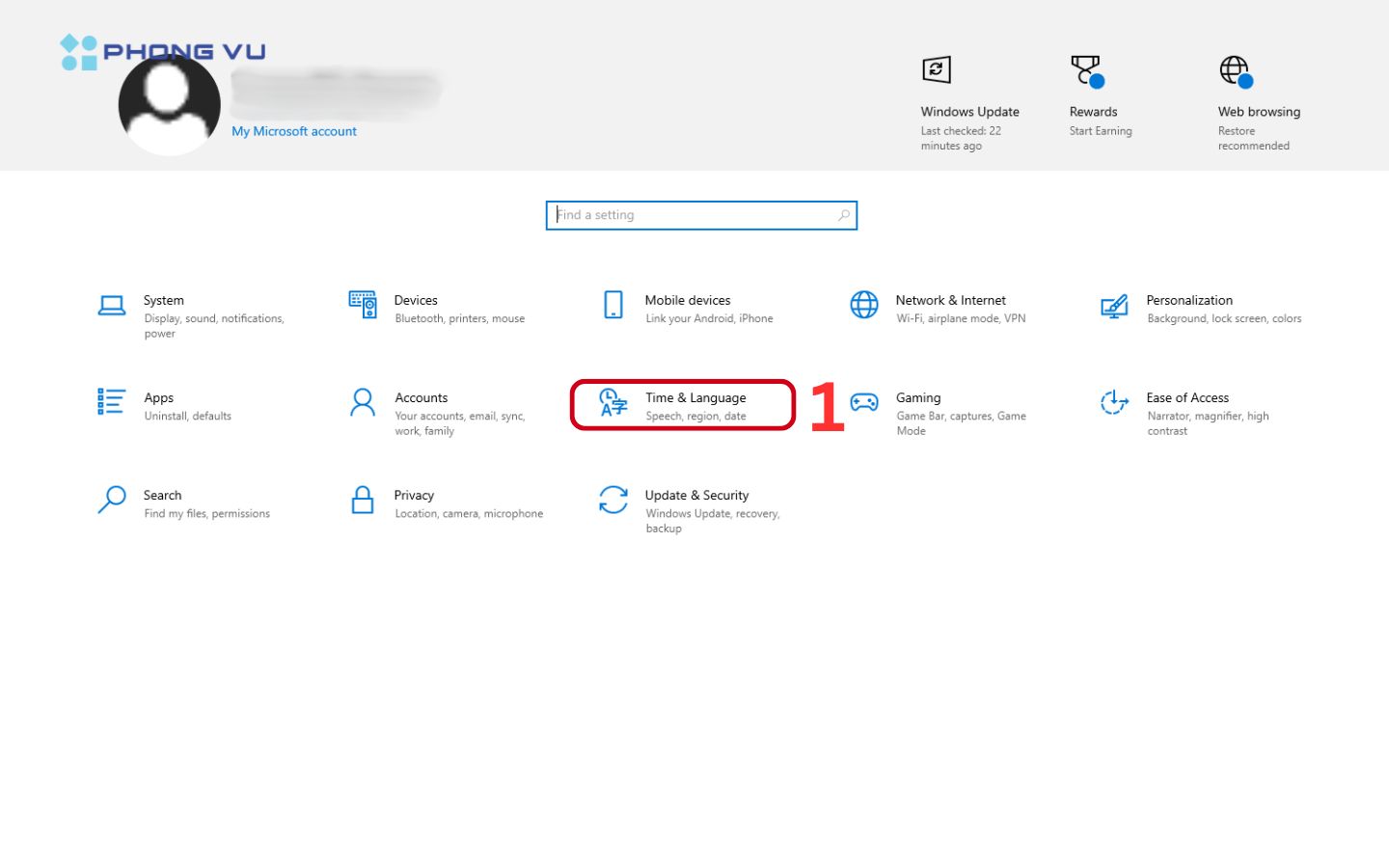Click 'Uninstall, defaults' description
The height and width of the screenshot is (868, 1389).
coord(188,416)
